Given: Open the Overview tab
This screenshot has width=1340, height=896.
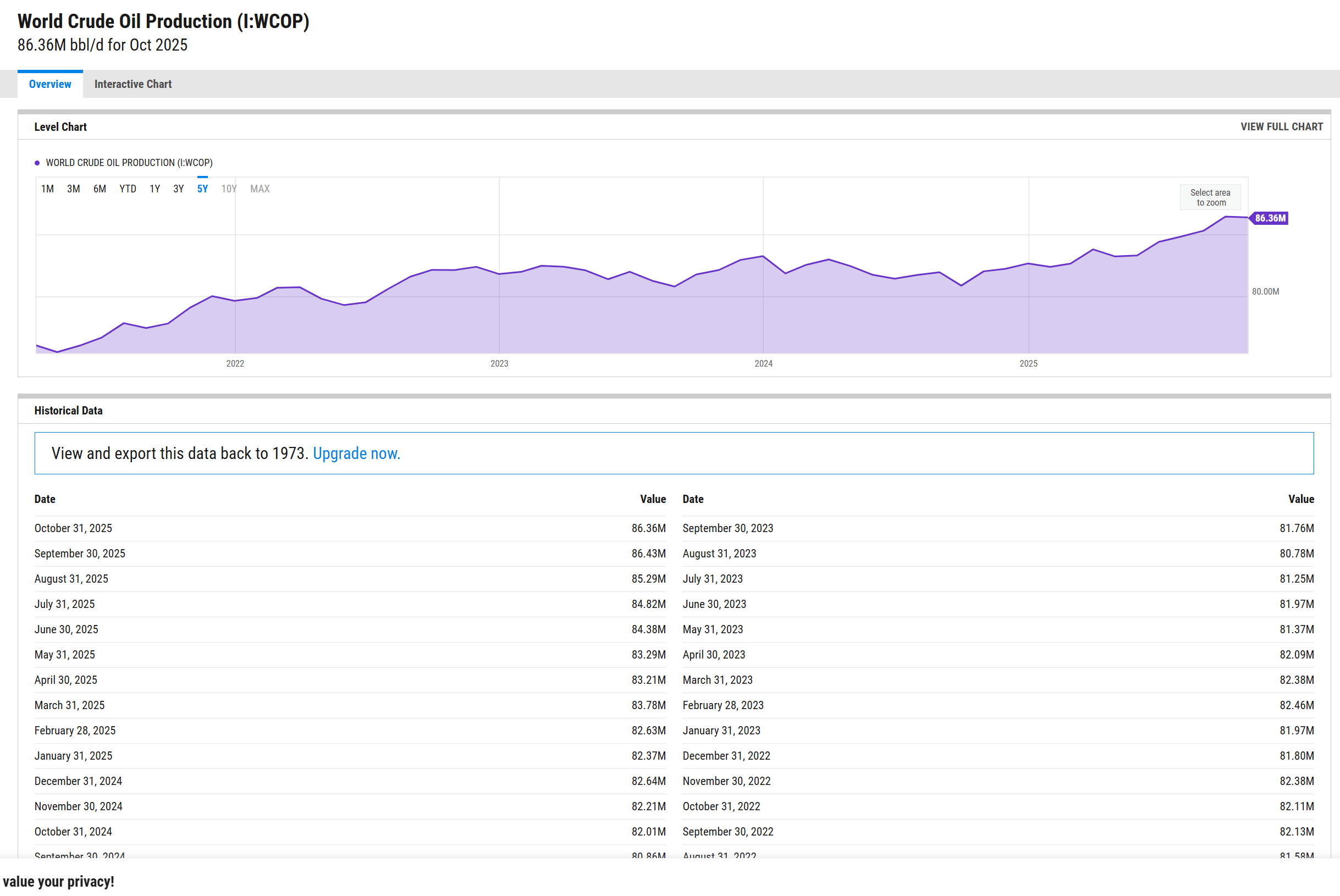Looking at the screenshot, I should (x=50, y=84).
